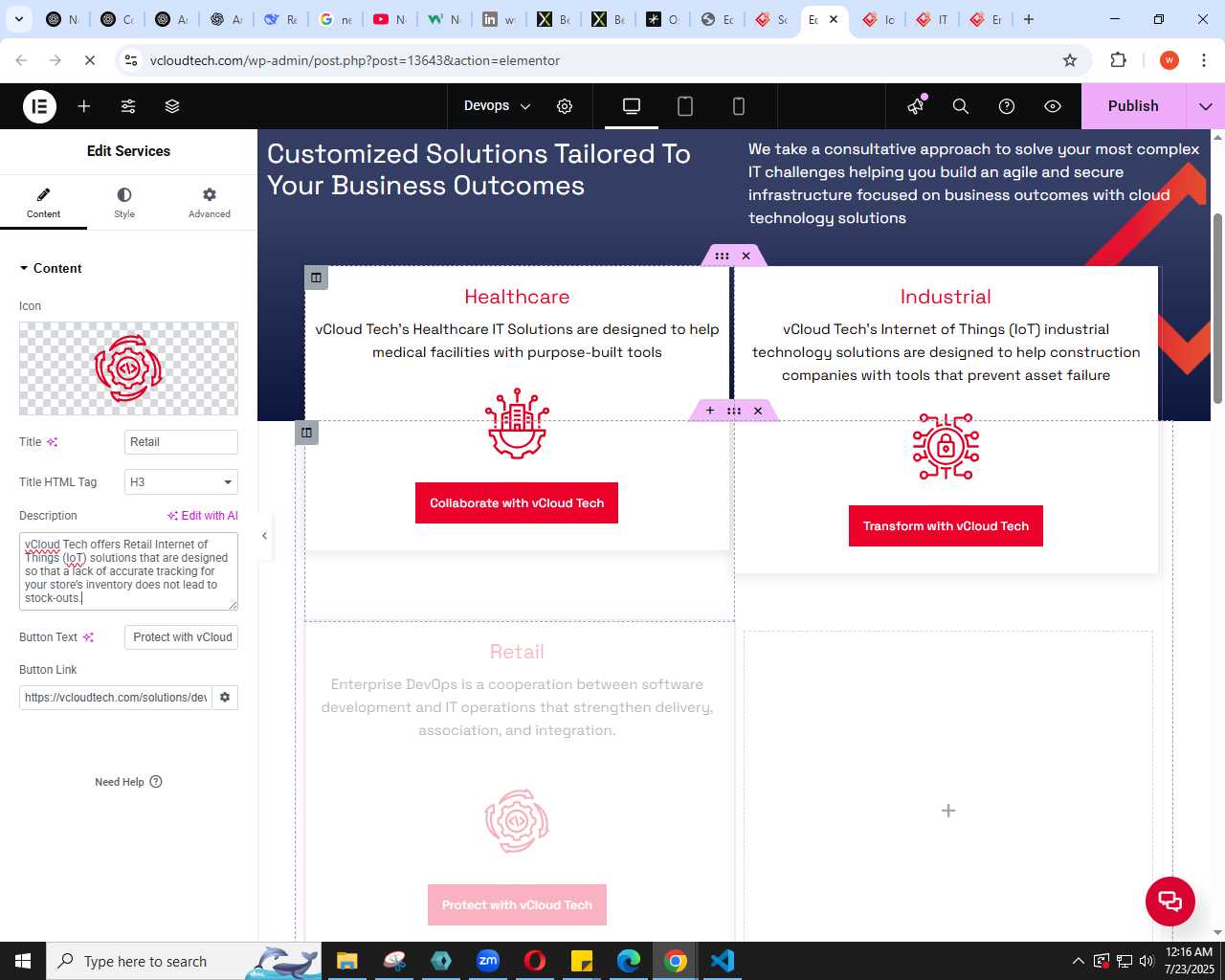Click the browser address bar URL
Image resolution: width=1225 pixels, height=980 pixels.
[x=355, y=60]
